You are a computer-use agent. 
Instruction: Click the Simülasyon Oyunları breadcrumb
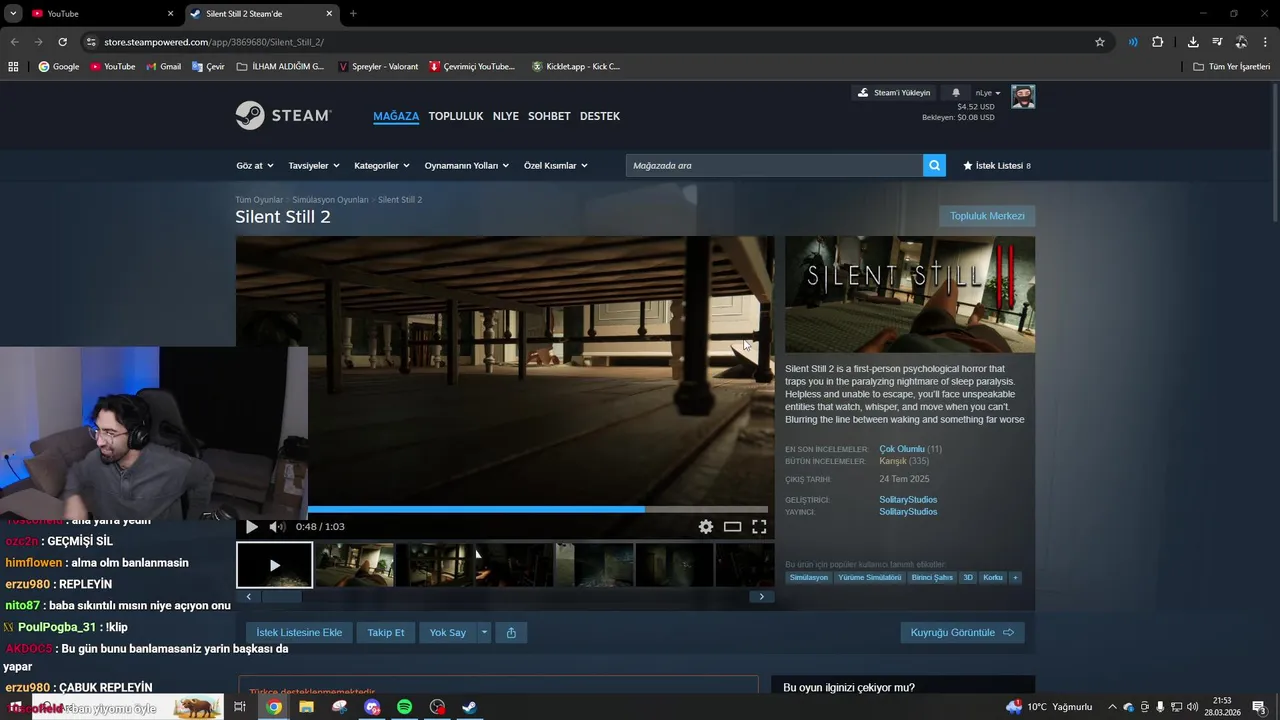[330, 200]
